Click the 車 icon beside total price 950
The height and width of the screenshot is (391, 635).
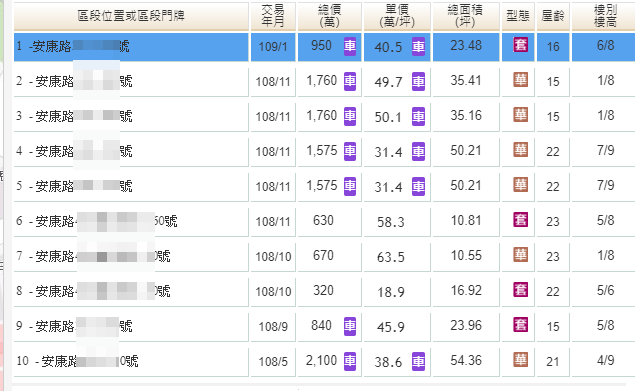[350, 46]
